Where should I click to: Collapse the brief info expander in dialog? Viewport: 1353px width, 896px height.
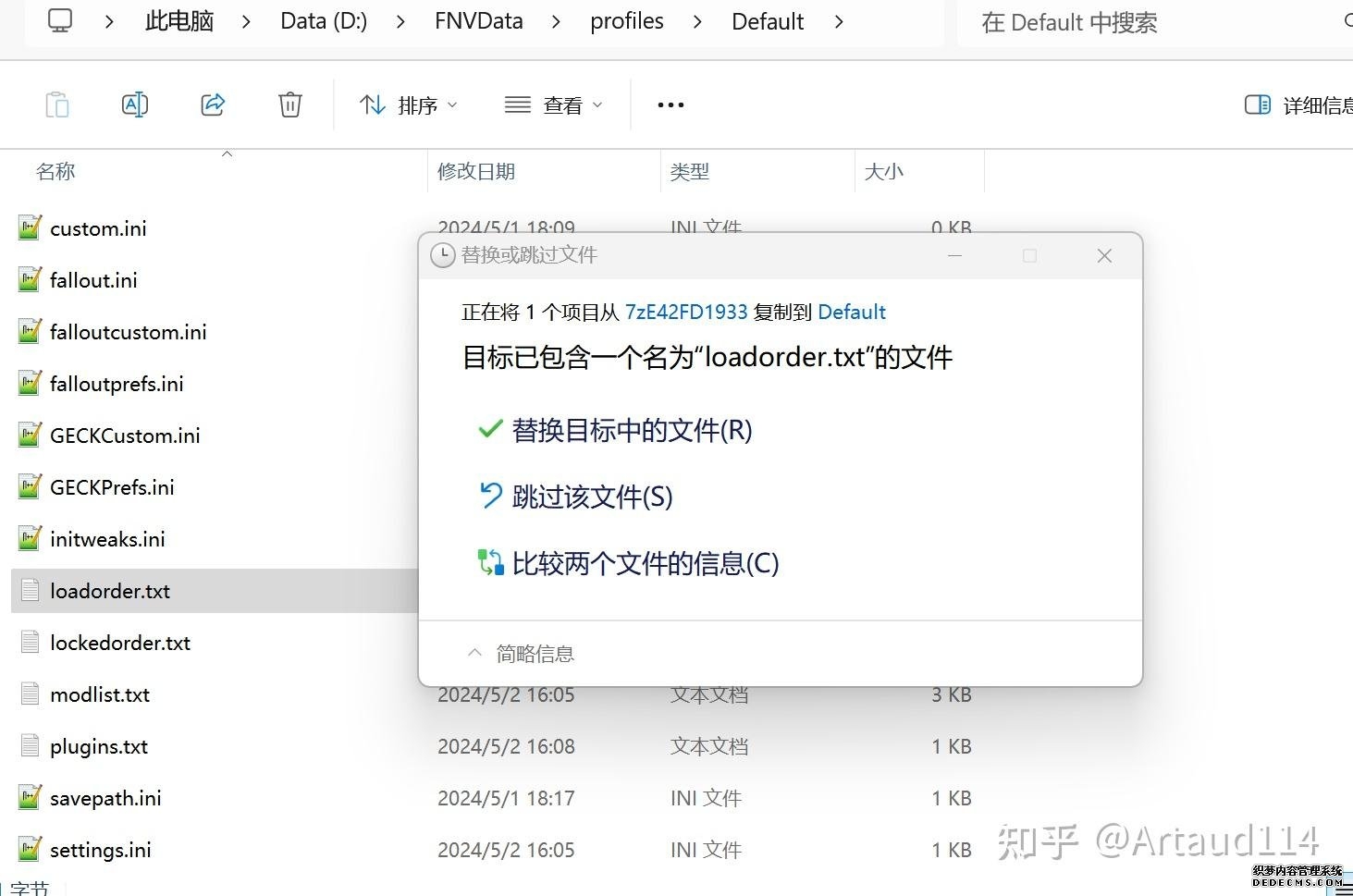pyautogui.click(x=522, y=654)
